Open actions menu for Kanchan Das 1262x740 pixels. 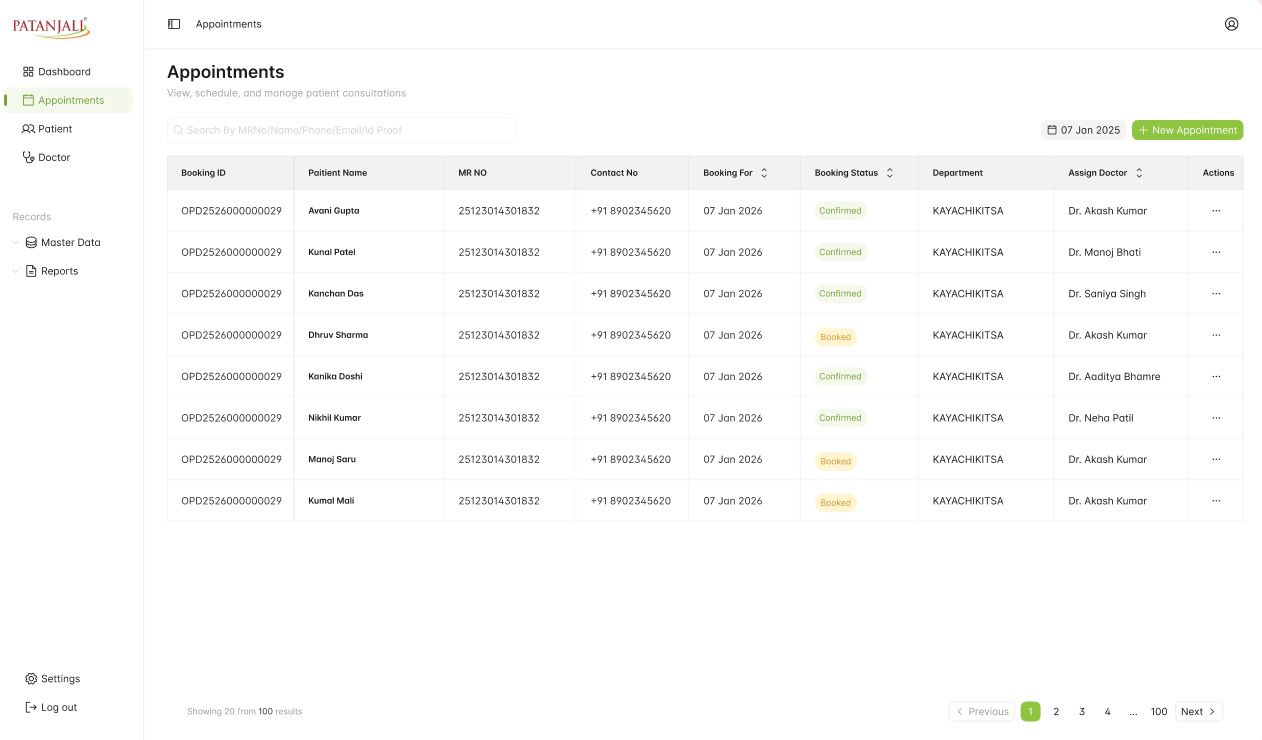[x=1216, y=294]
